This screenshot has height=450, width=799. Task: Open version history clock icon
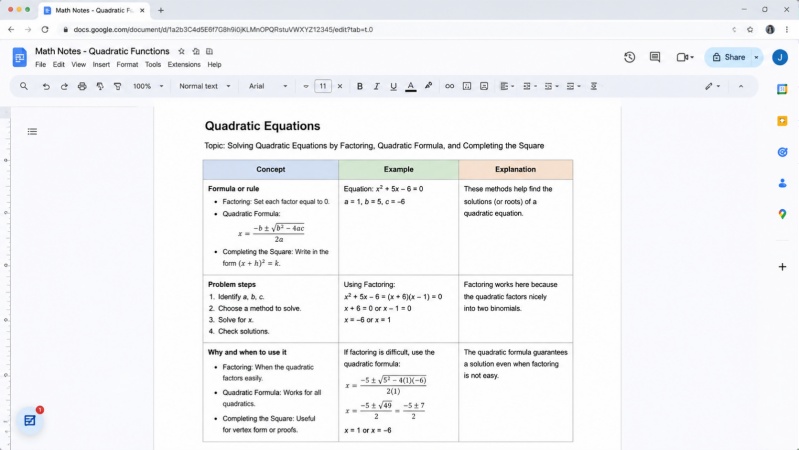tap(630, 57)
